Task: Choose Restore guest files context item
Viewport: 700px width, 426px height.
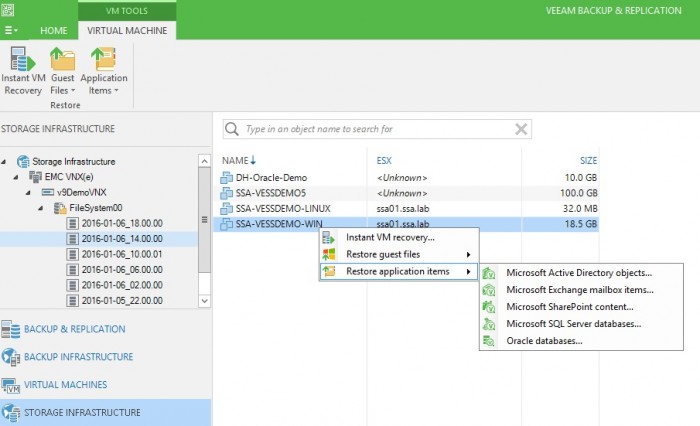Action: [399, 255]
